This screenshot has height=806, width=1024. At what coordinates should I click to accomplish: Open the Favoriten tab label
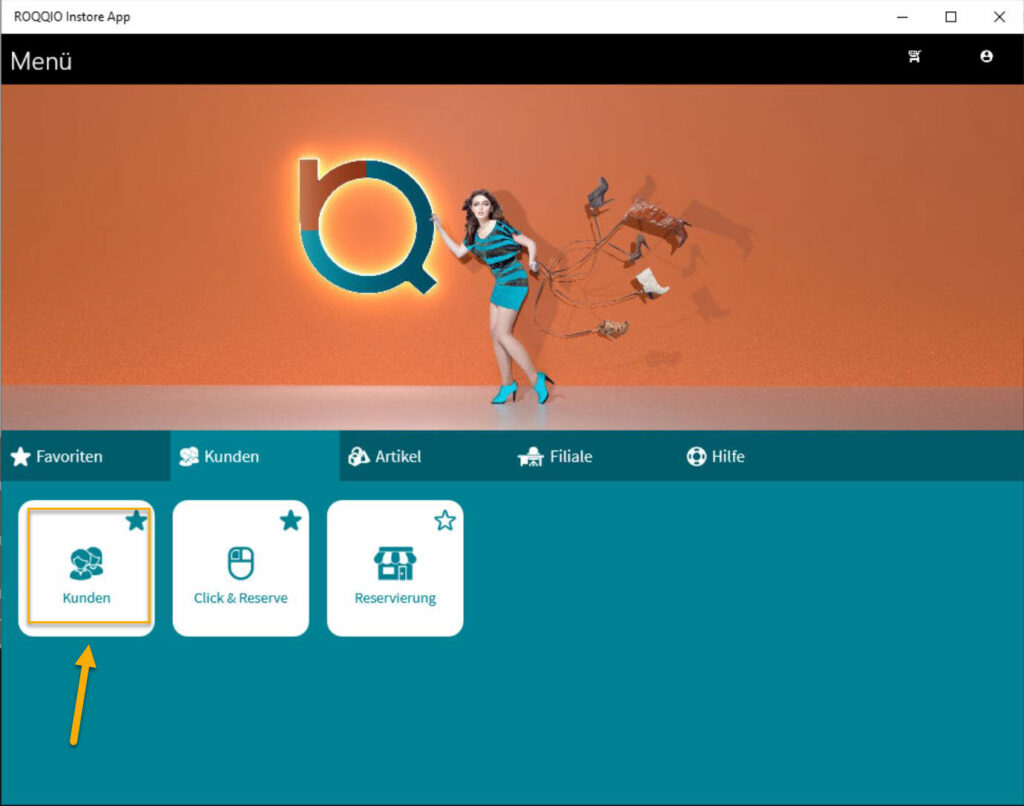point(69,457)
